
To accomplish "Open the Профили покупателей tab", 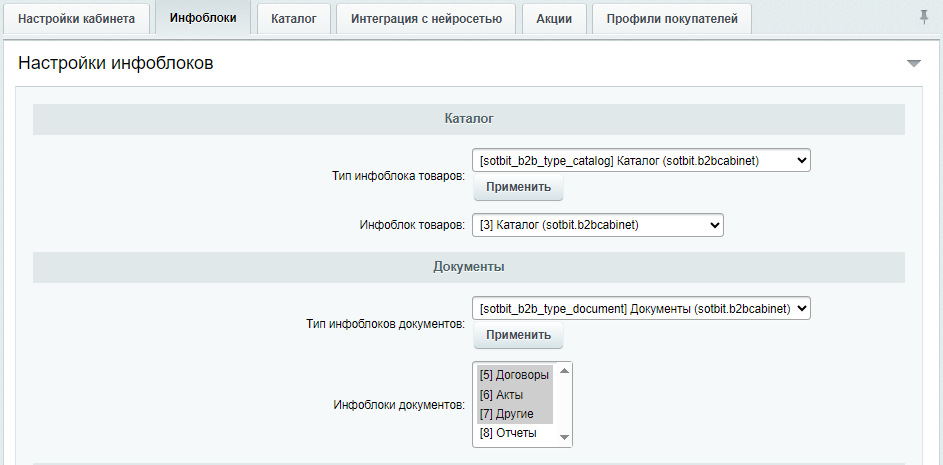I will coord(672,19).
